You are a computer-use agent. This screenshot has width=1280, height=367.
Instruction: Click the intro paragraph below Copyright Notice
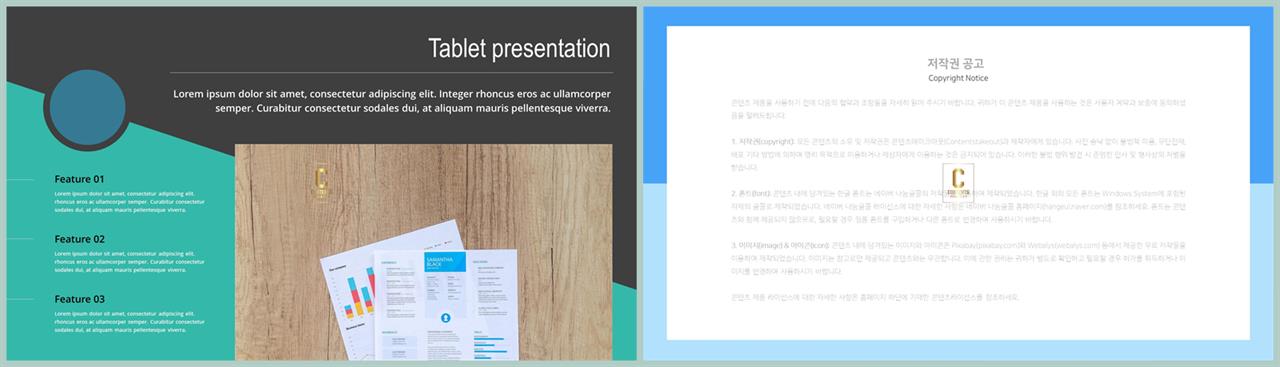tap(958, 108)
